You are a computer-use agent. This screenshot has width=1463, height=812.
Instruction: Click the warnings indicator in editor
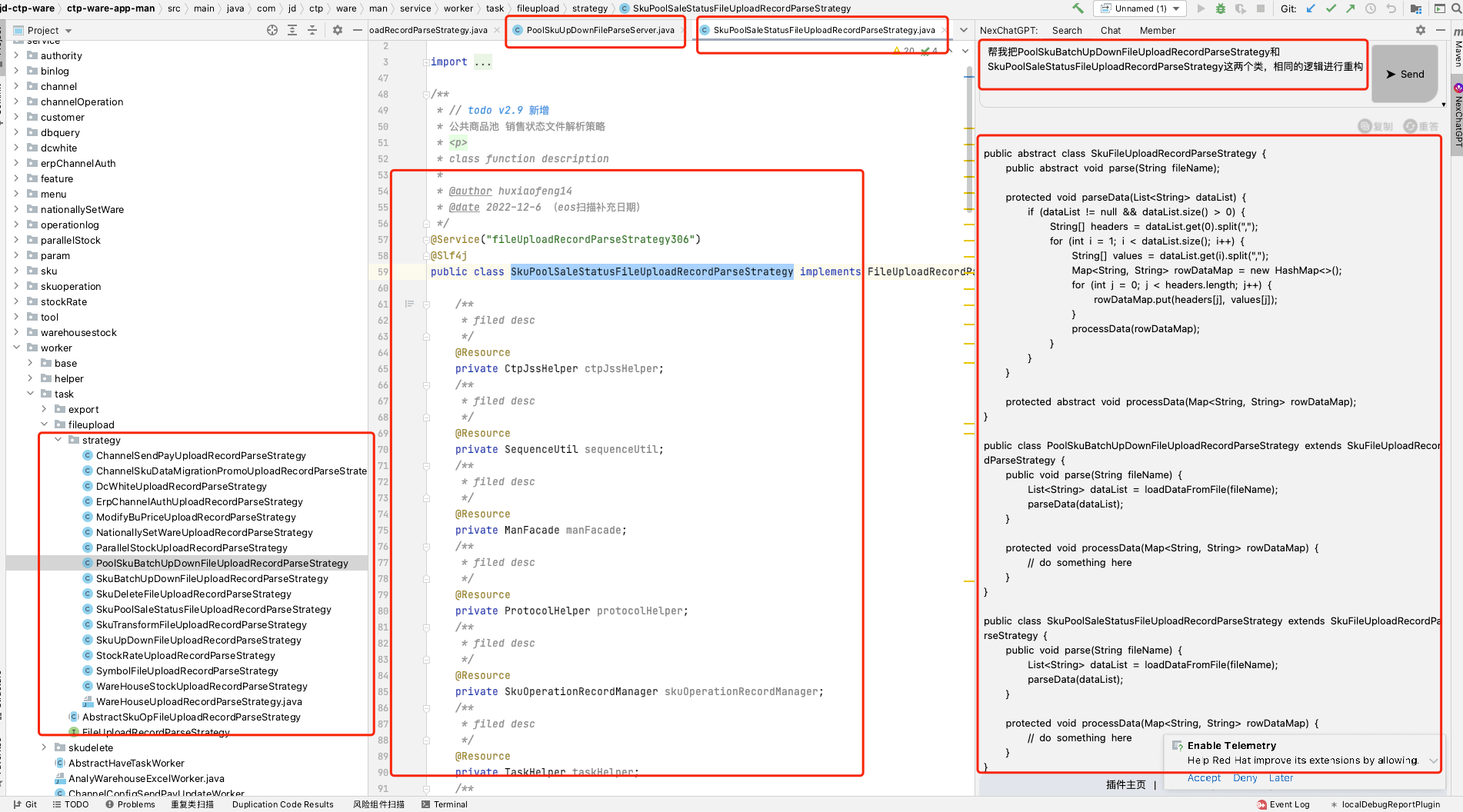point(904,51)
